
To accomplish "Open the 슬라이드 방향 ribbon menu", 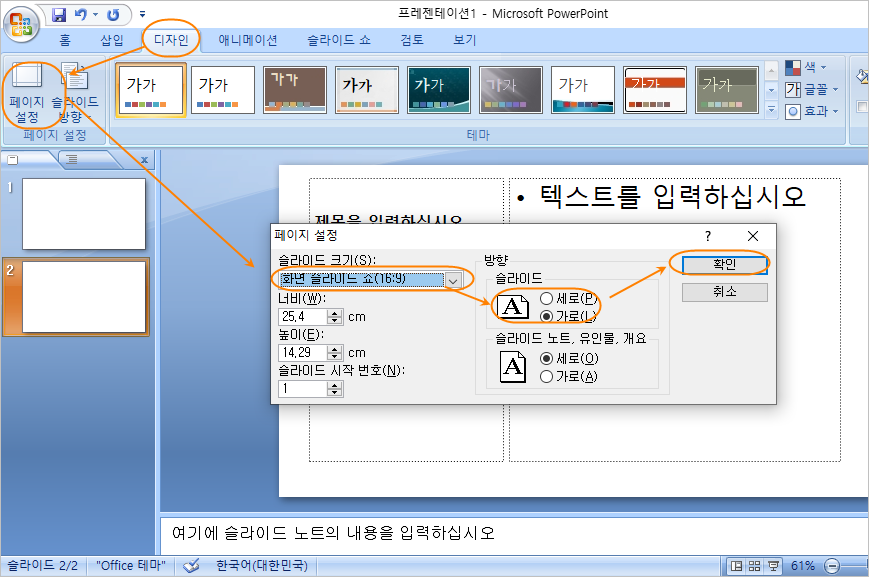I will click(x=75, y=93).
